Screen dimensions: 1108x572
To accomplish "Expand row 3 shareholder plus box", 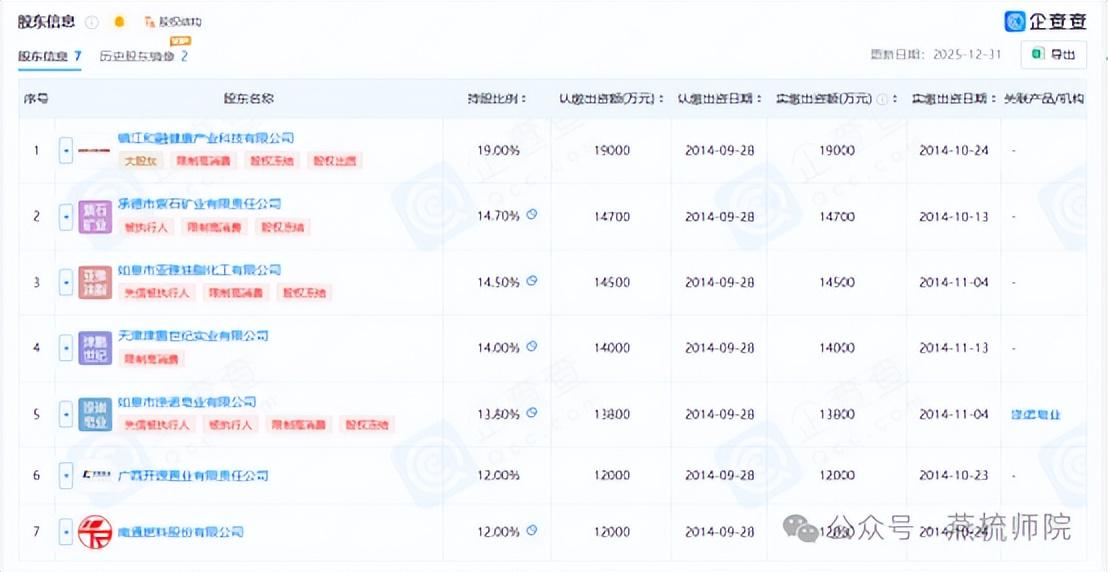I will [x=66, y=282].
